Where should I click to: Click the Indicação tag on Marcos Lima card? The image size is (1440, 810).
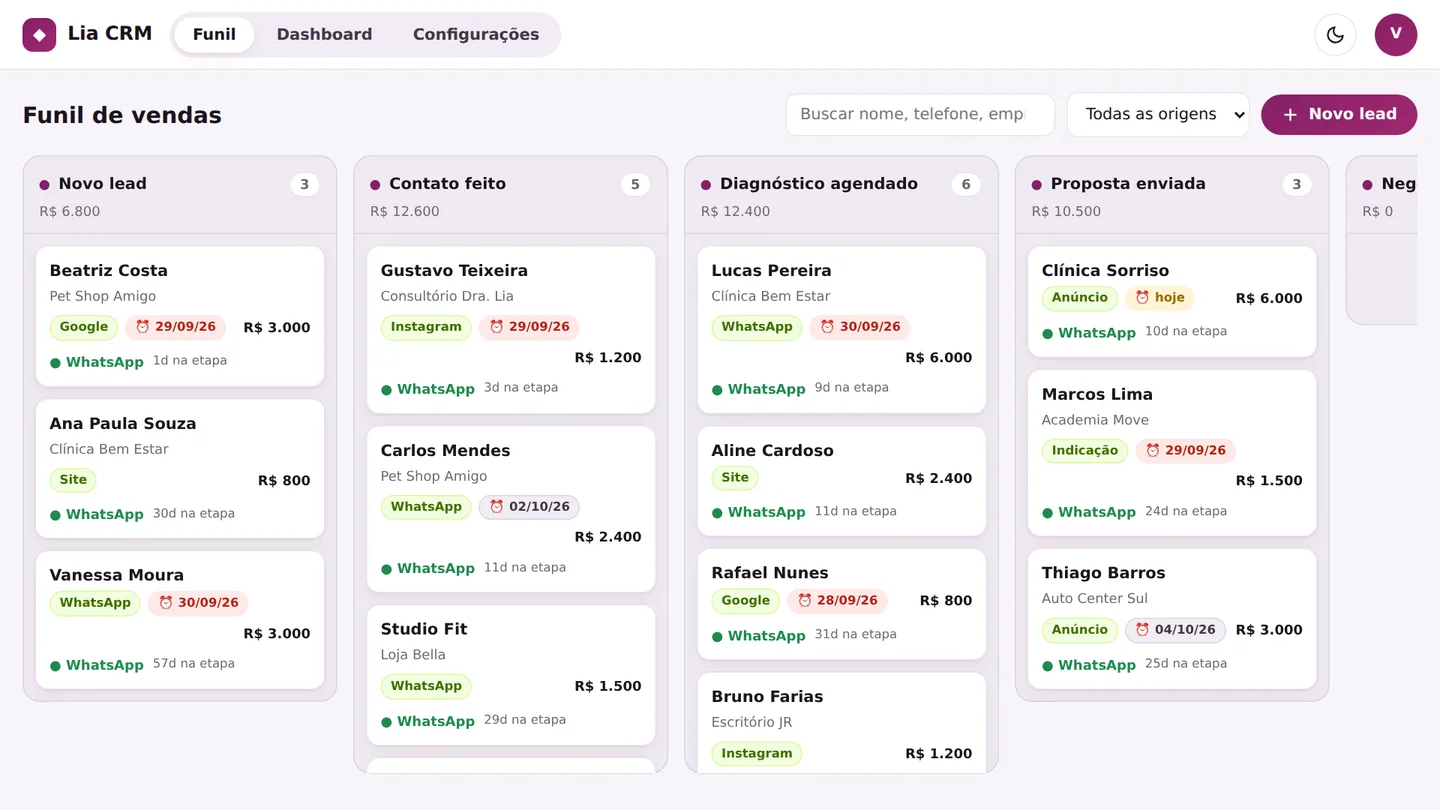[x=1085, y=451]
